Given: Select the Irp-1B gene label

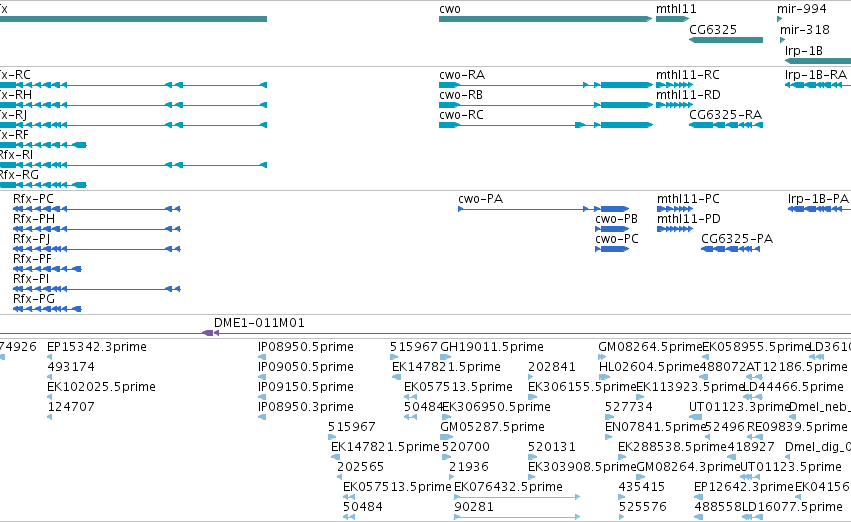Looking at the screenshot, I should [803, 50].
